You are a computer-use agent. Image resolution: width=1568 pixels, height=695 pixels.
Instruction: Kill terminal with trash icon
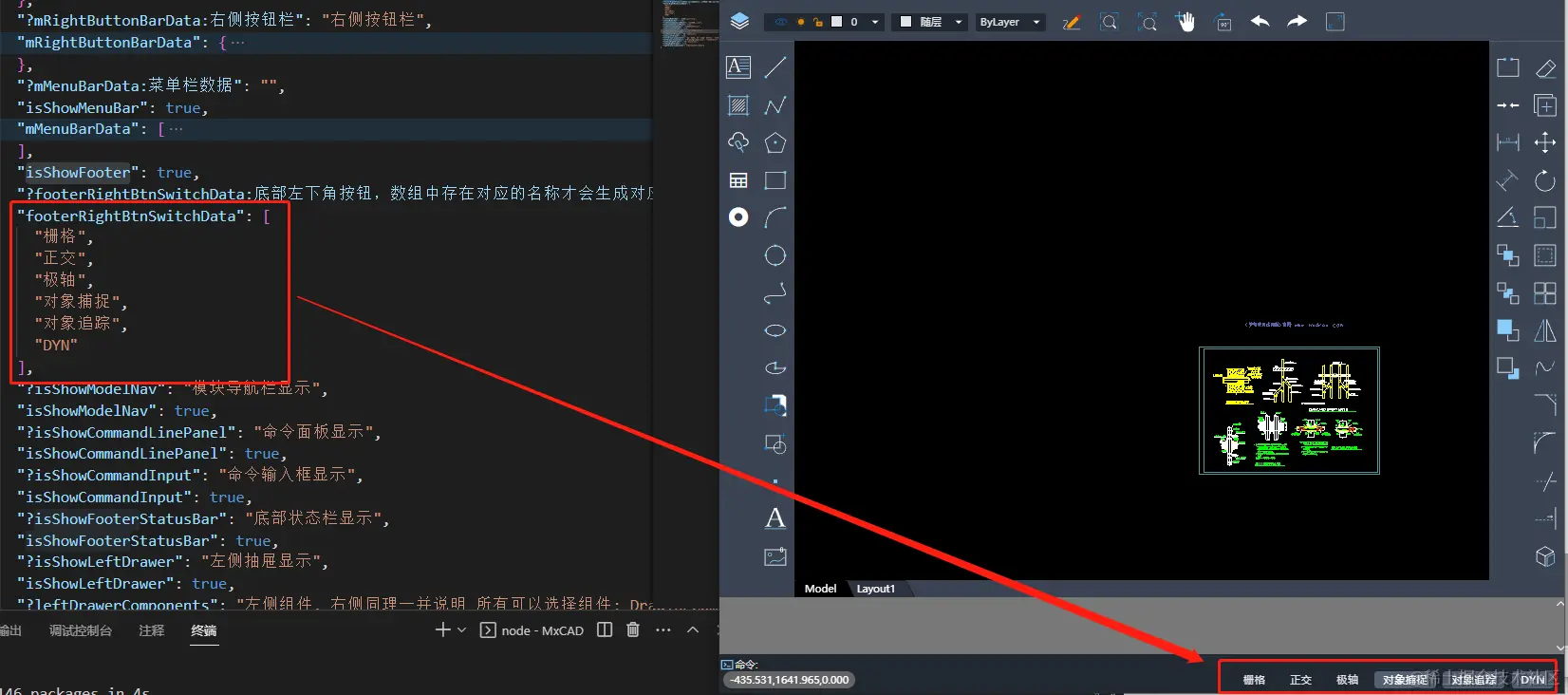point(633,629)
